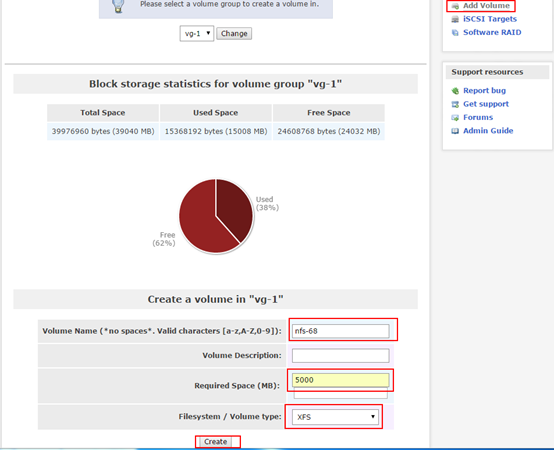
Task: Focus the Volume Name field containing nfs-68
Action: 341,331
